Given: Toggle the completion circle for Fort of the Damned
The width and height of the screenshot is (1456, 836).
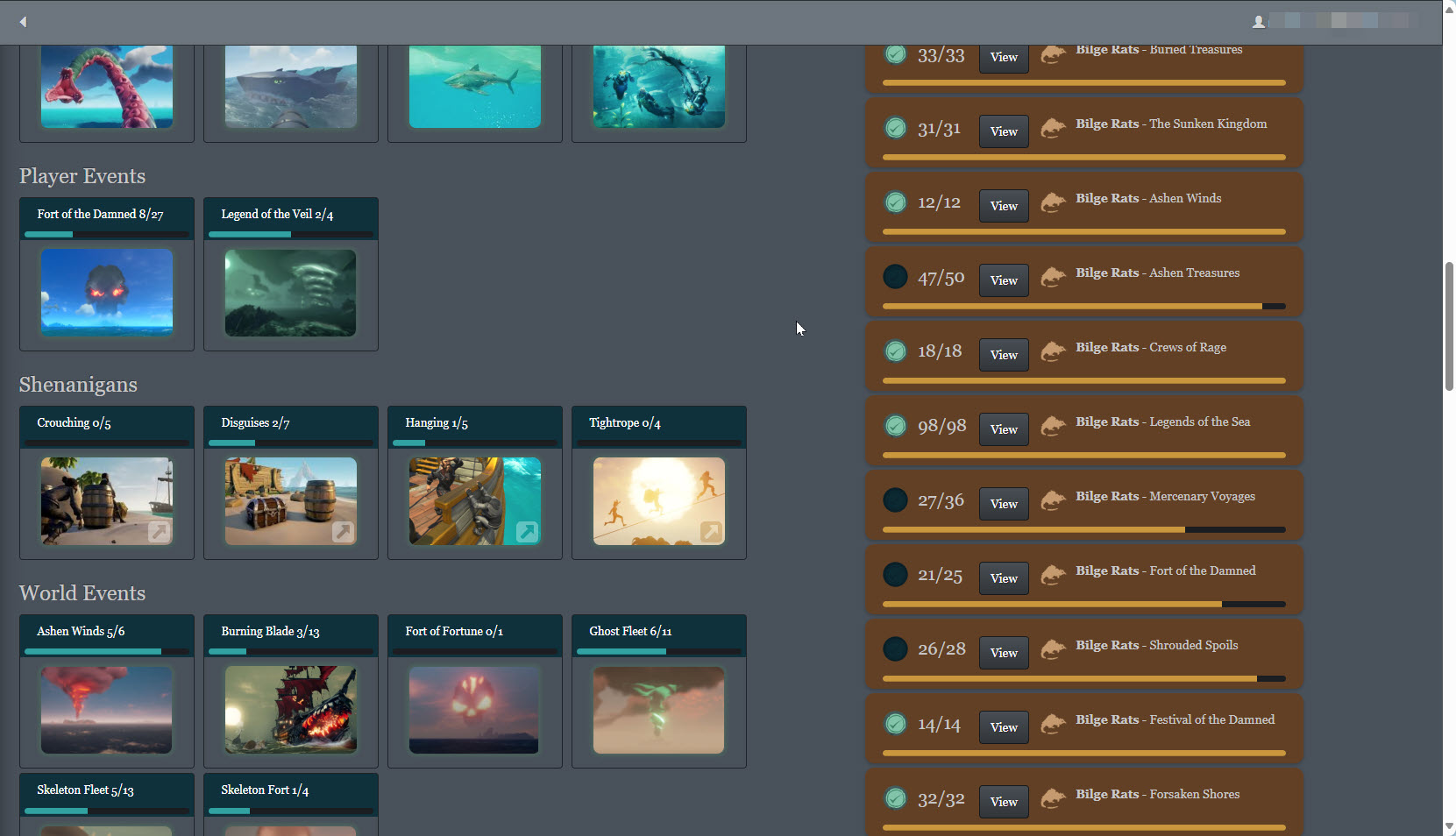Looking at the screenshot, I should [x=895, y=575].
